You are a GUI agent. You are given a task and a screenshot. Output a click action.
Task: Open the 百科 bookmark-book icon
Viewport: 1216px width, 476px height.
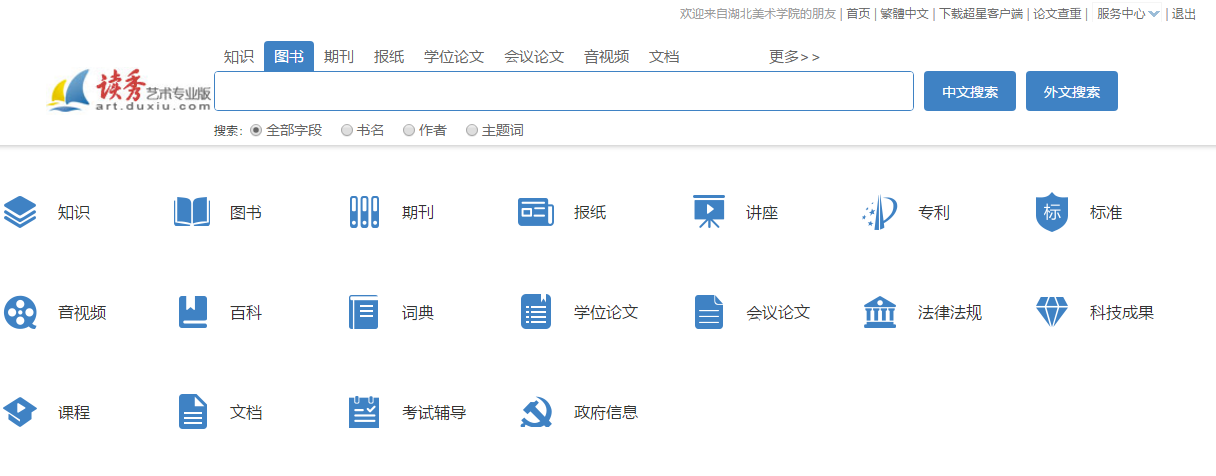click(192, 313)
